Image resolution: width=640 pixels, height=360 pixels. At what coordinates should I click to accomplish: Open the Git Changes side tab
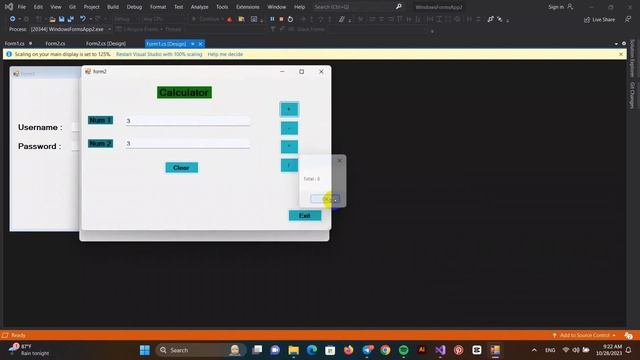pos(633,95)
